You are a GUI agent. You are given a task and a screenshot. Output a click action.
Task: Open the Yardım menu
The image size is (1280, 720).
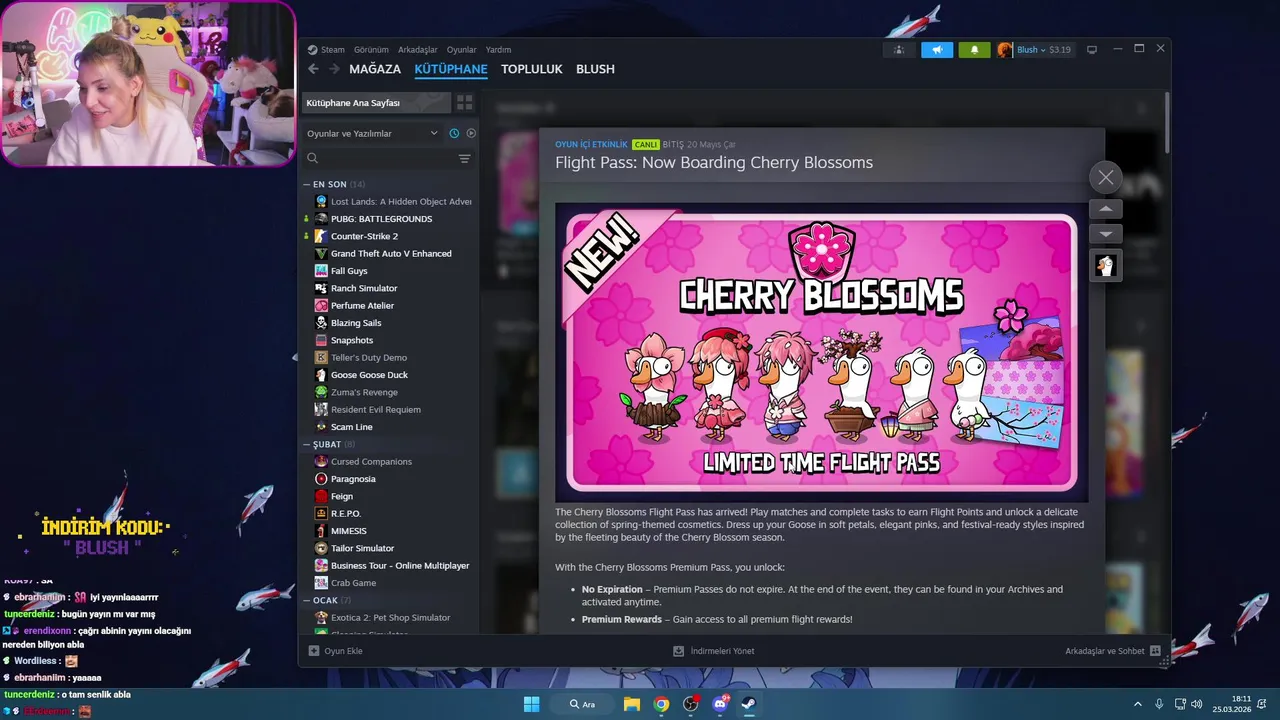pyautogui.click(x=498, y=50)
